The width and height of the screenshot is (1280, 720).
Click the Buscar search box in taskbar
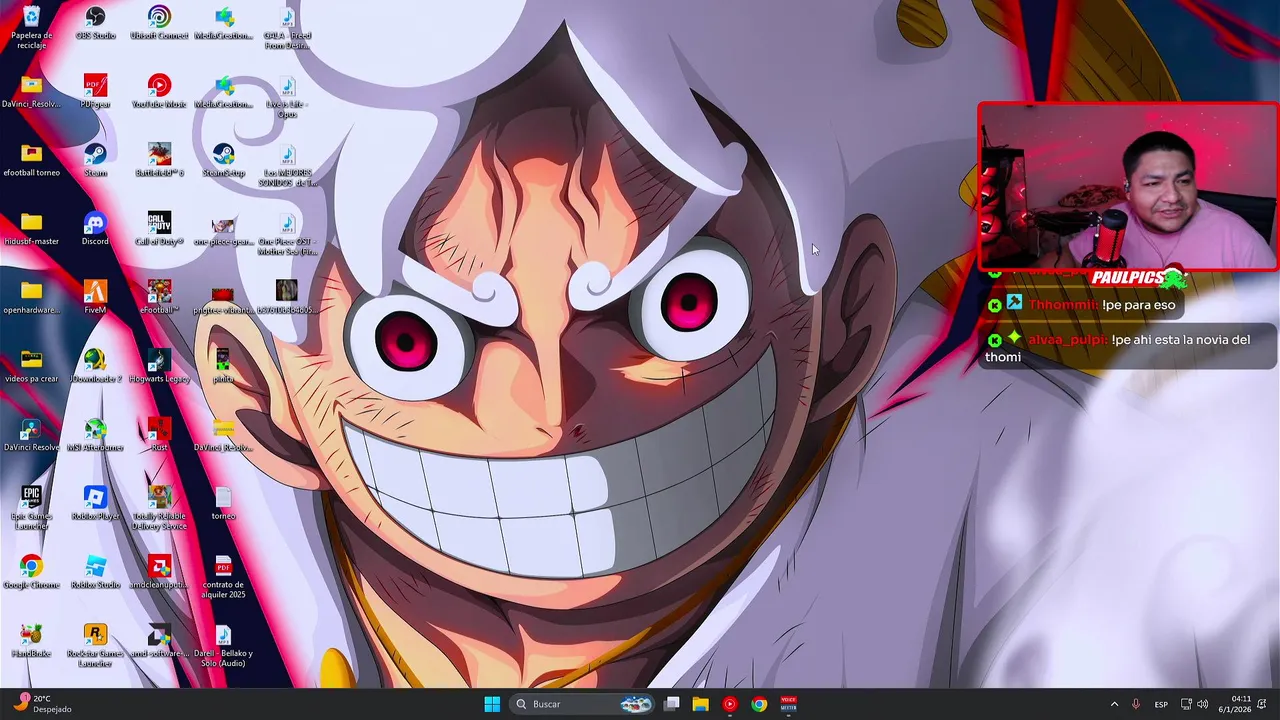pyautogui.click(x=584, y=704)
